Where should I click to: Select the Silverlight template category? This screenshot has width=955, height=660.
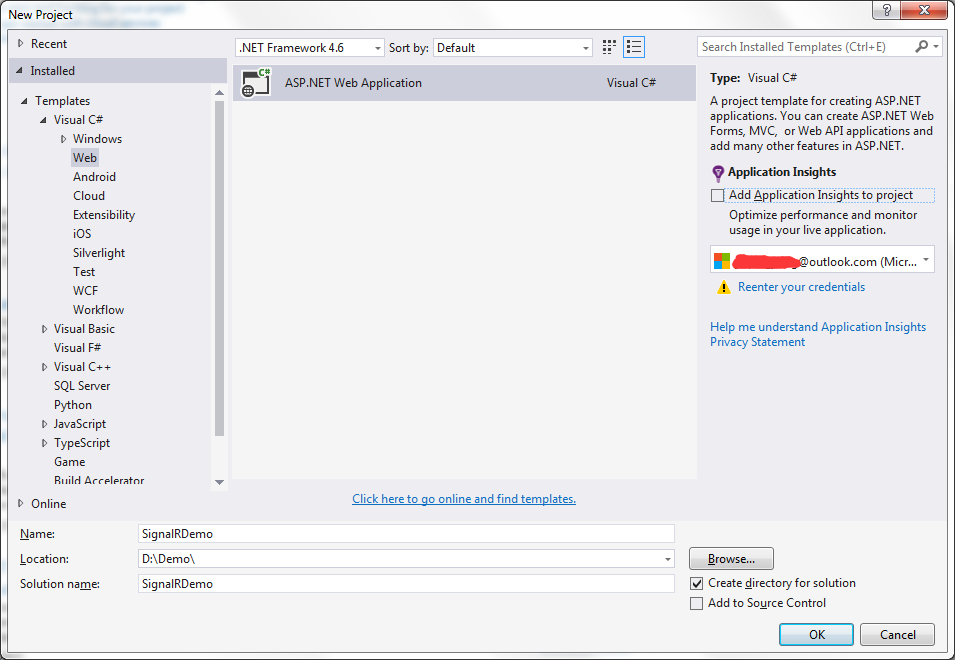pos(99,253)
